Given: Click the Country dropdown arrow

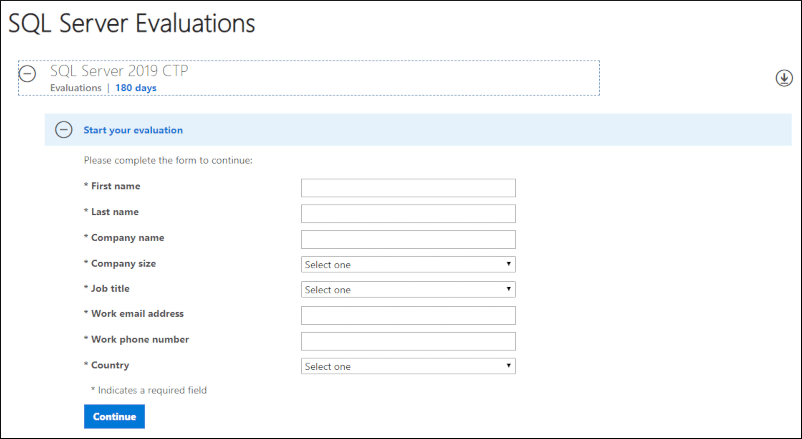Looking at the screenshot, I should tap(508, 366).
